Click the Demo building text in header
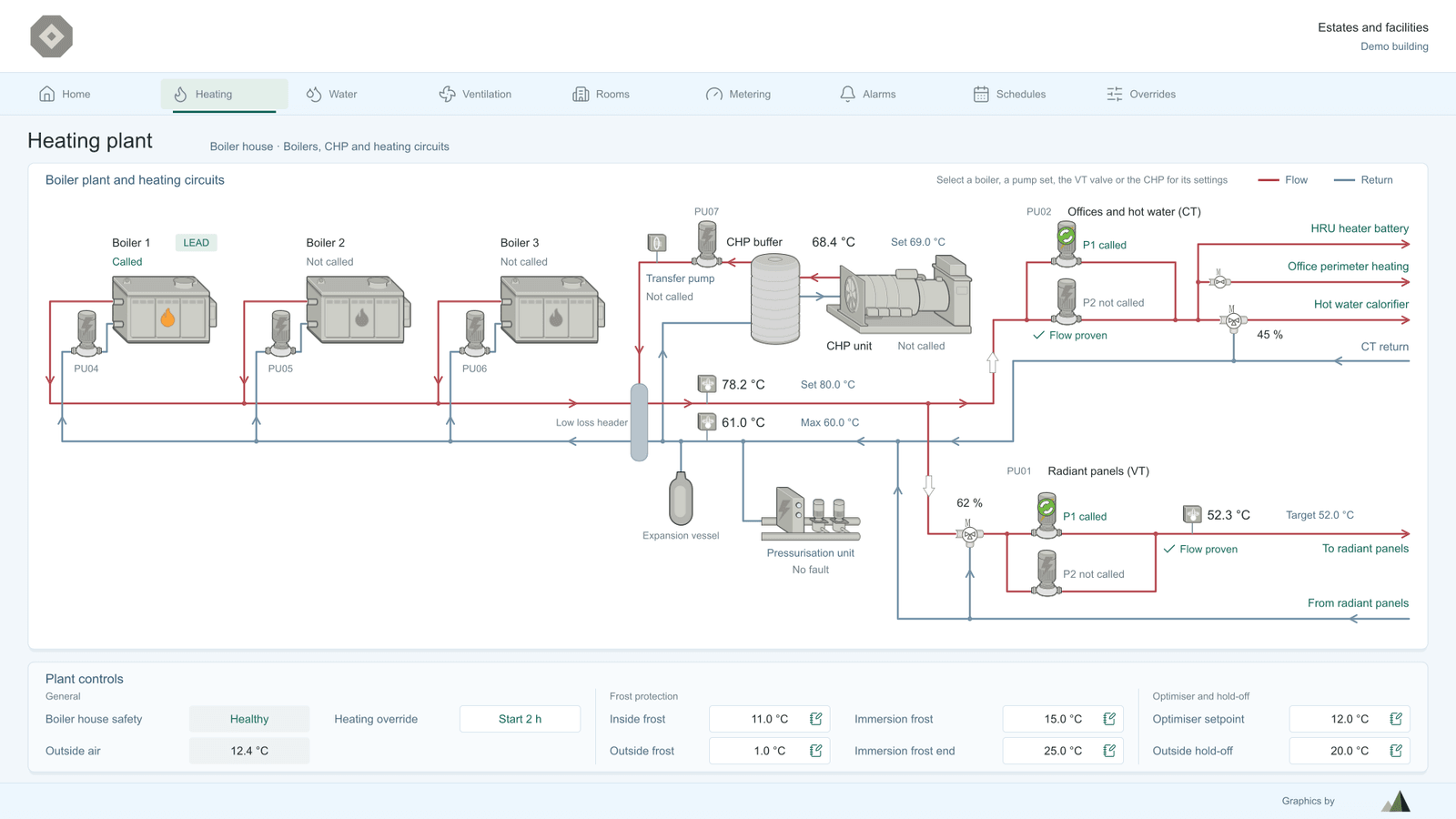The width and height of the screenshot is (1456, 819). point(1394,46)
